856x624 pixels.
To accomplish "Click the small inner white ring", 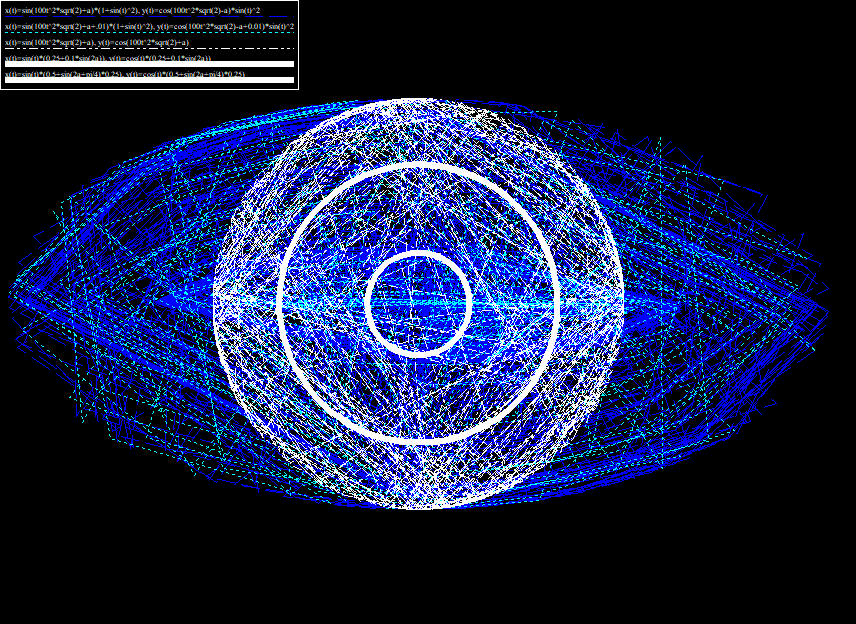I will coord(370,304).
